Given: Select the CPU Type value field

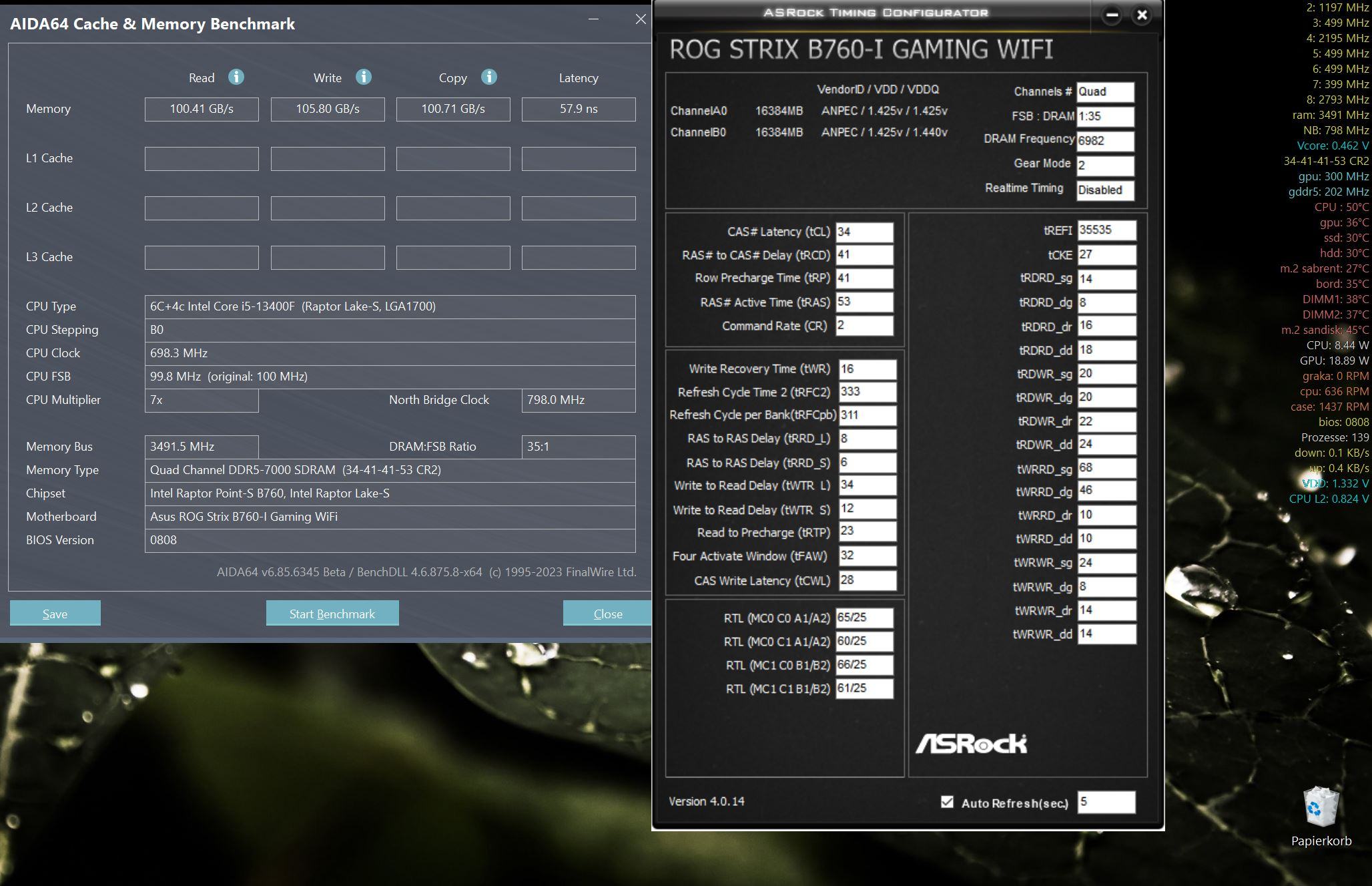Looking at the screenshot, I should [390, 306].
